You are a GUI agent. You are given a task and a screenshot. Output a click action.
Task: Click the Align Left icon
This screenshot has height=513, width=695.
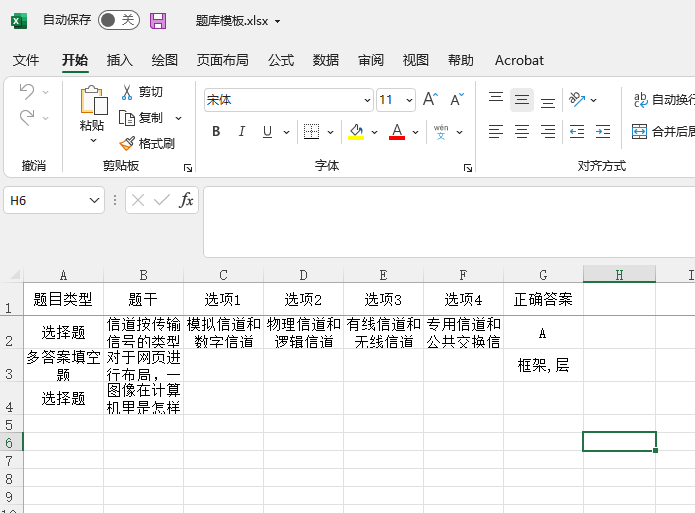[x=496, y=132]
